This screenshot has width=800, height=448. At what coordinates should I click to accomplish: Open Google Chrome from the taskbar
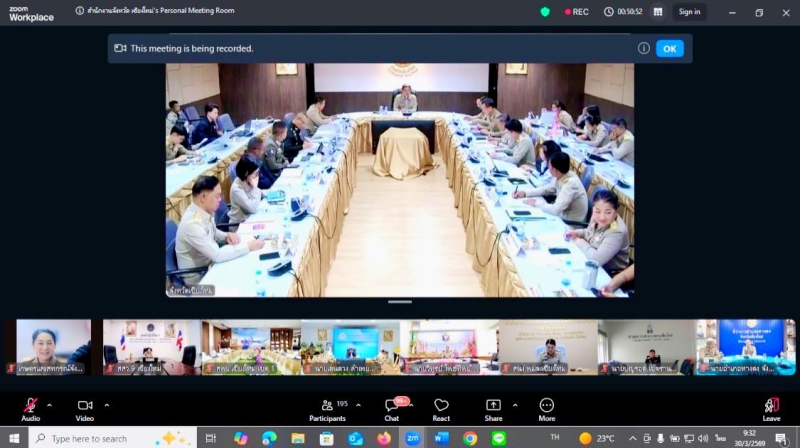point(470,438)
